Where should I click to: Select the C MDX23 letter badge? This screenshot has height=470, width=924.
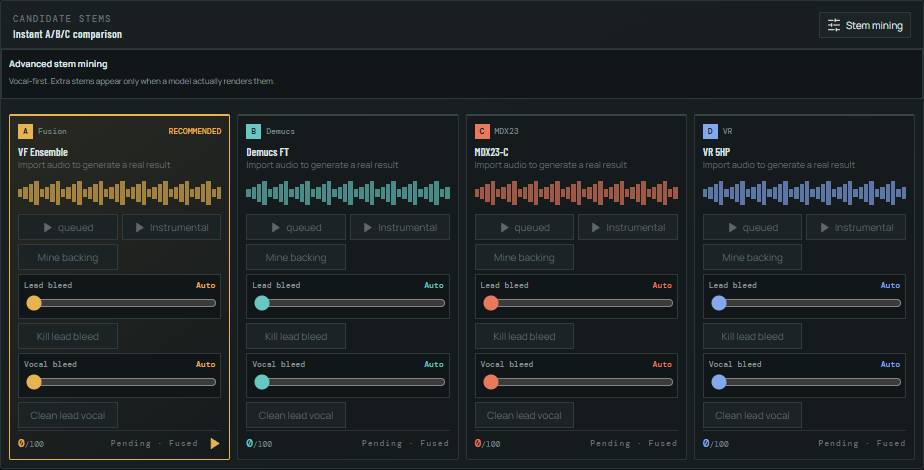(481, 131)
